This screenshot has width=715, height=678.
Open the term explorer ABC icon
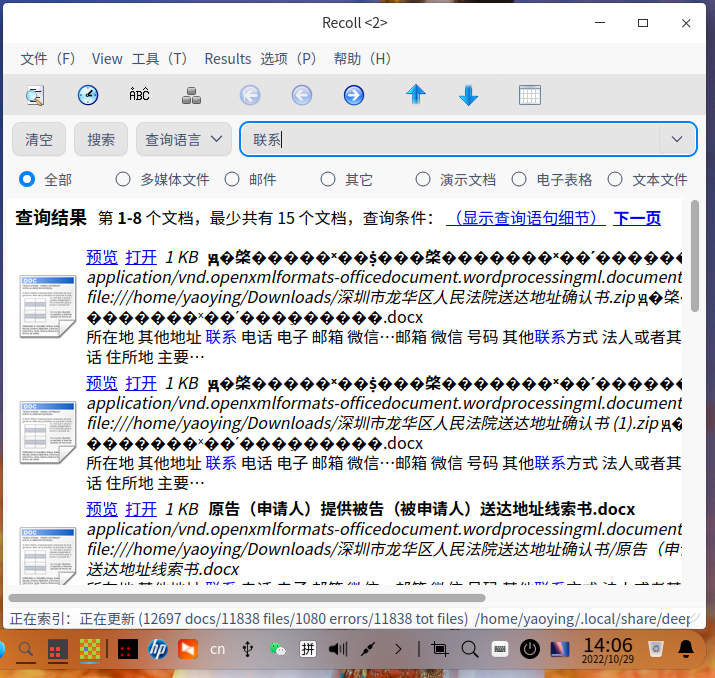point(139,96)
